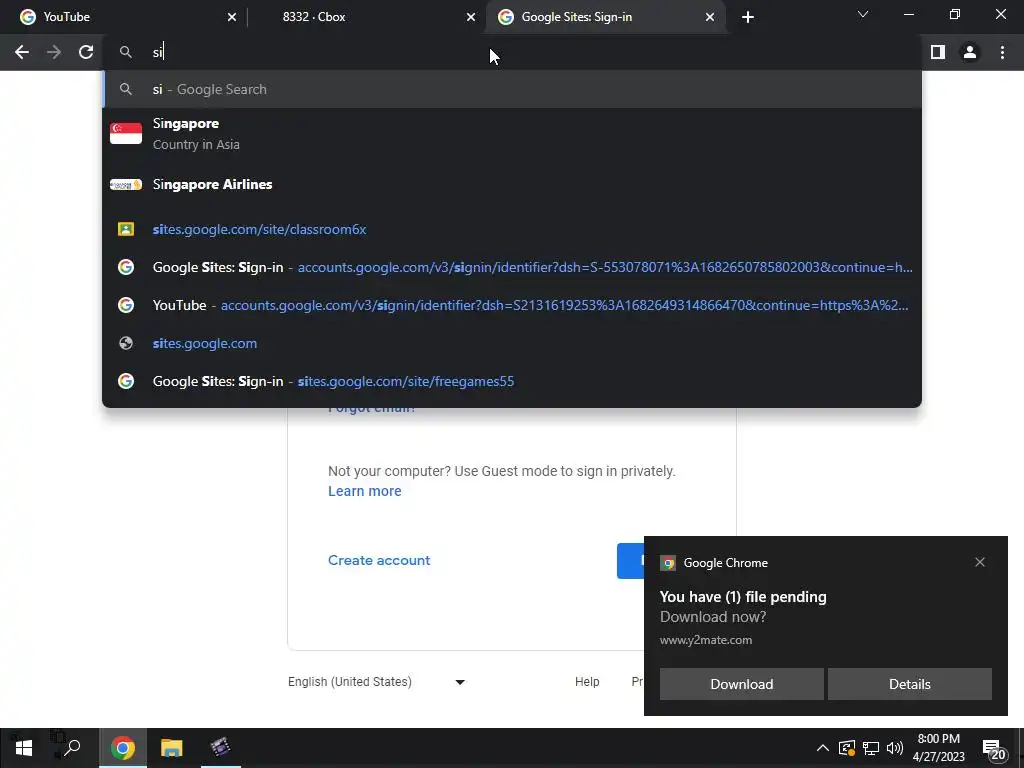This screenshot has height=768, width=1024.
Task: Select Google Sites: Sign-in accounts.google.com suggestion
Action: coord(513,267)
